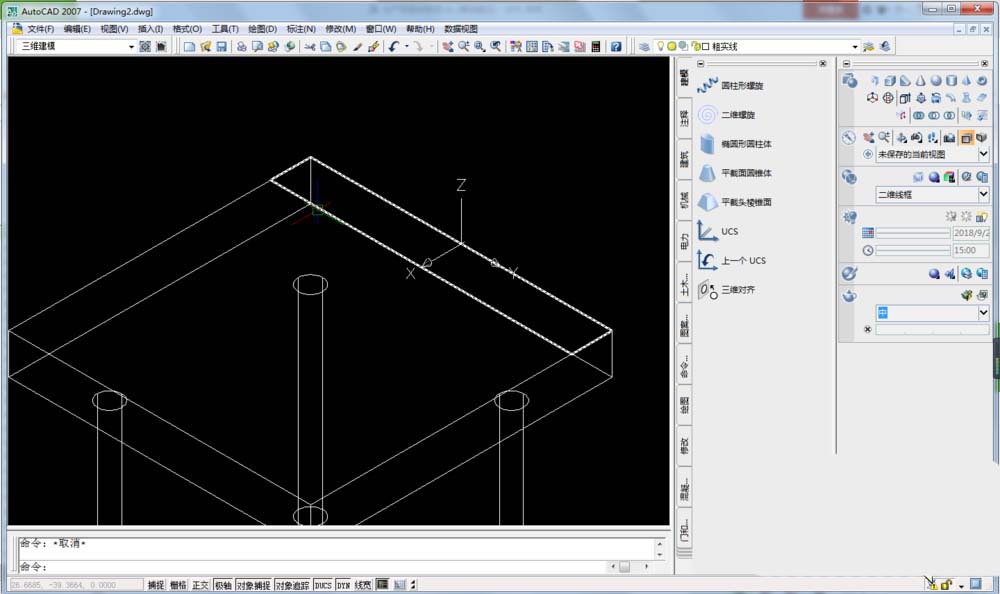The height and width of the screenshot is (594, 1000).
Task: Open the 绘图(D) menu
Action: pos(260,28)
